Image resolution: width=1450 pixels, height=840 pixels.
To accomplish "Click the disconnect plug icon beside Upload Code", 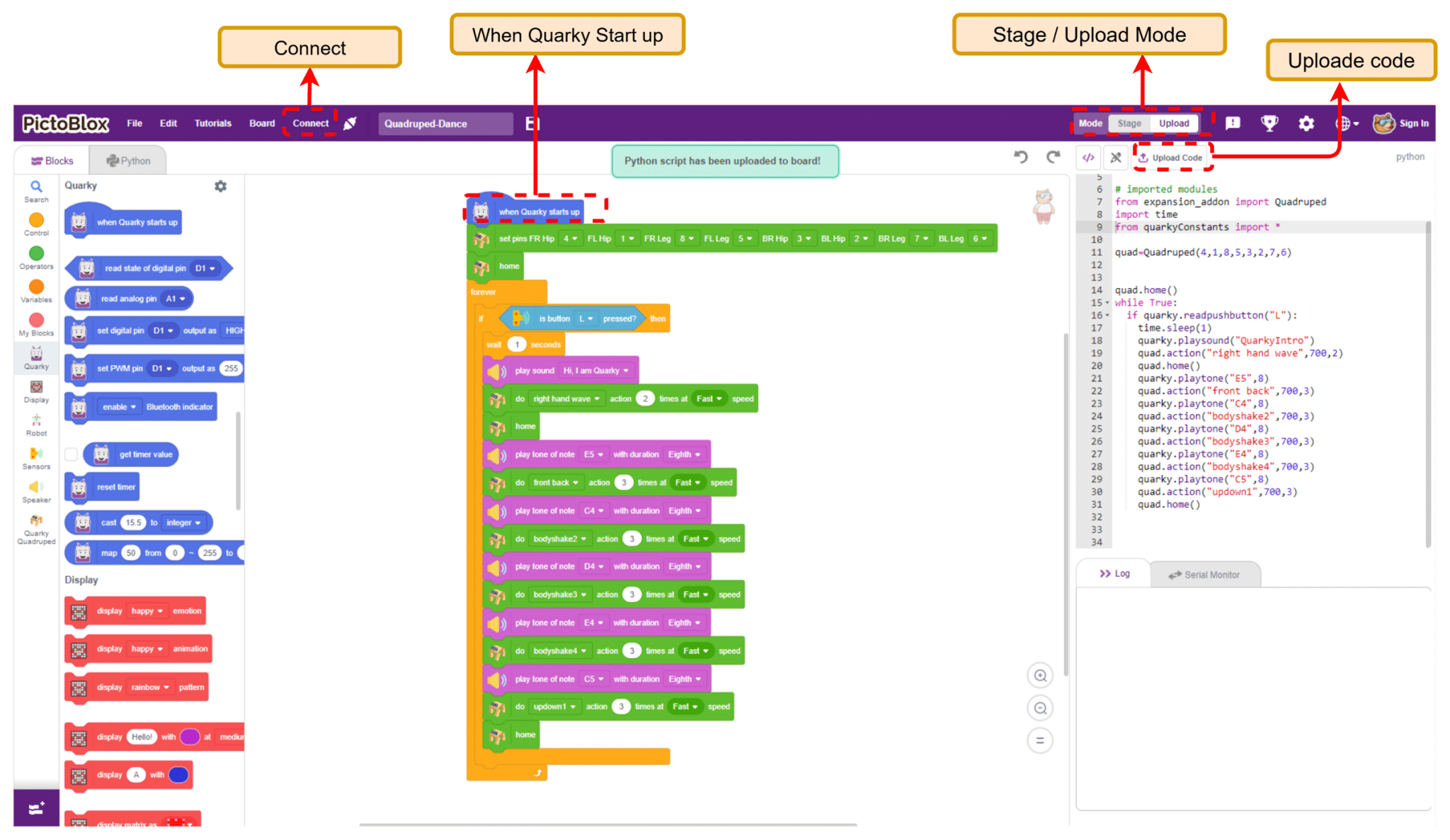I will tap(1116, 157).
